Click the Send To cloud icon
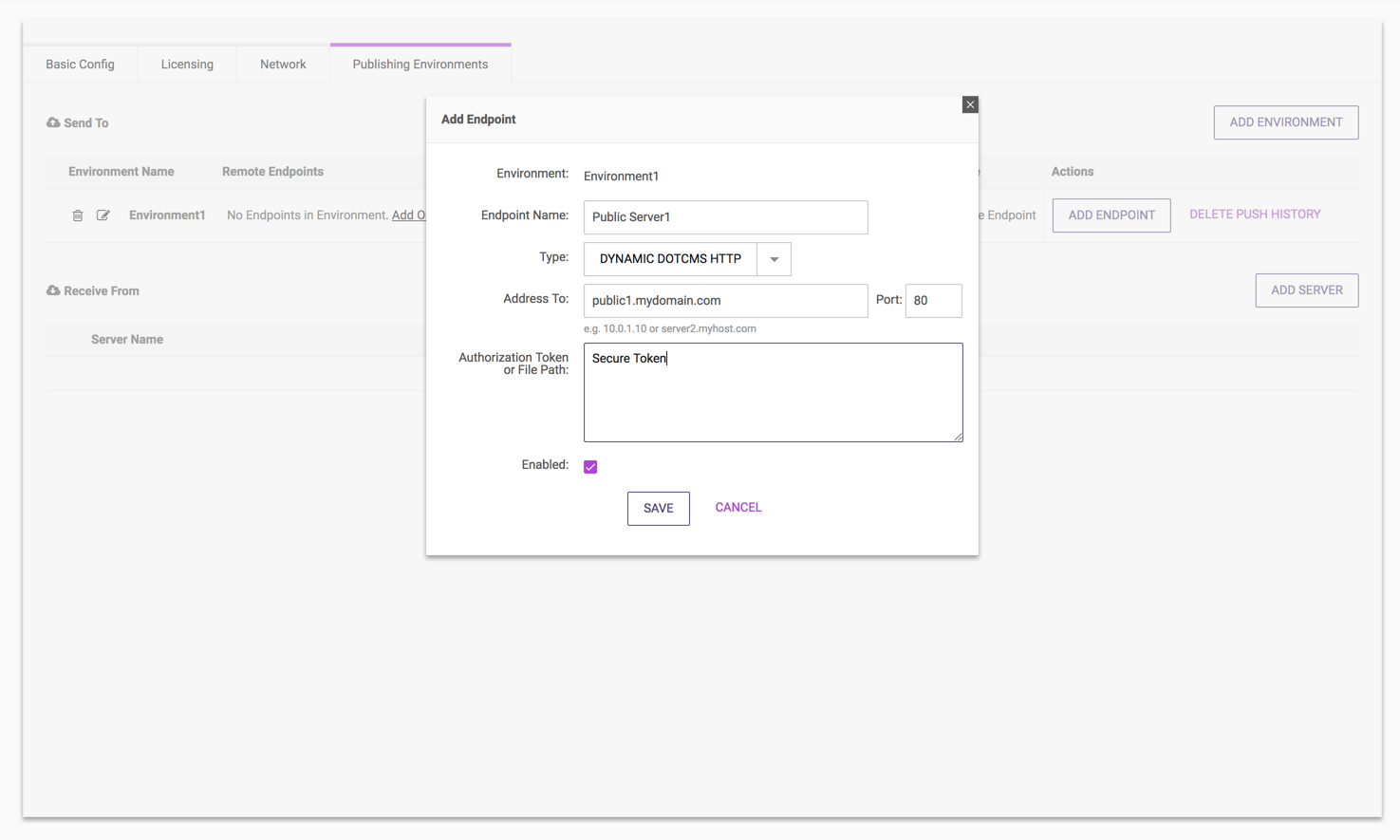Screen dimensions: 1400x840 pos(53,122)
